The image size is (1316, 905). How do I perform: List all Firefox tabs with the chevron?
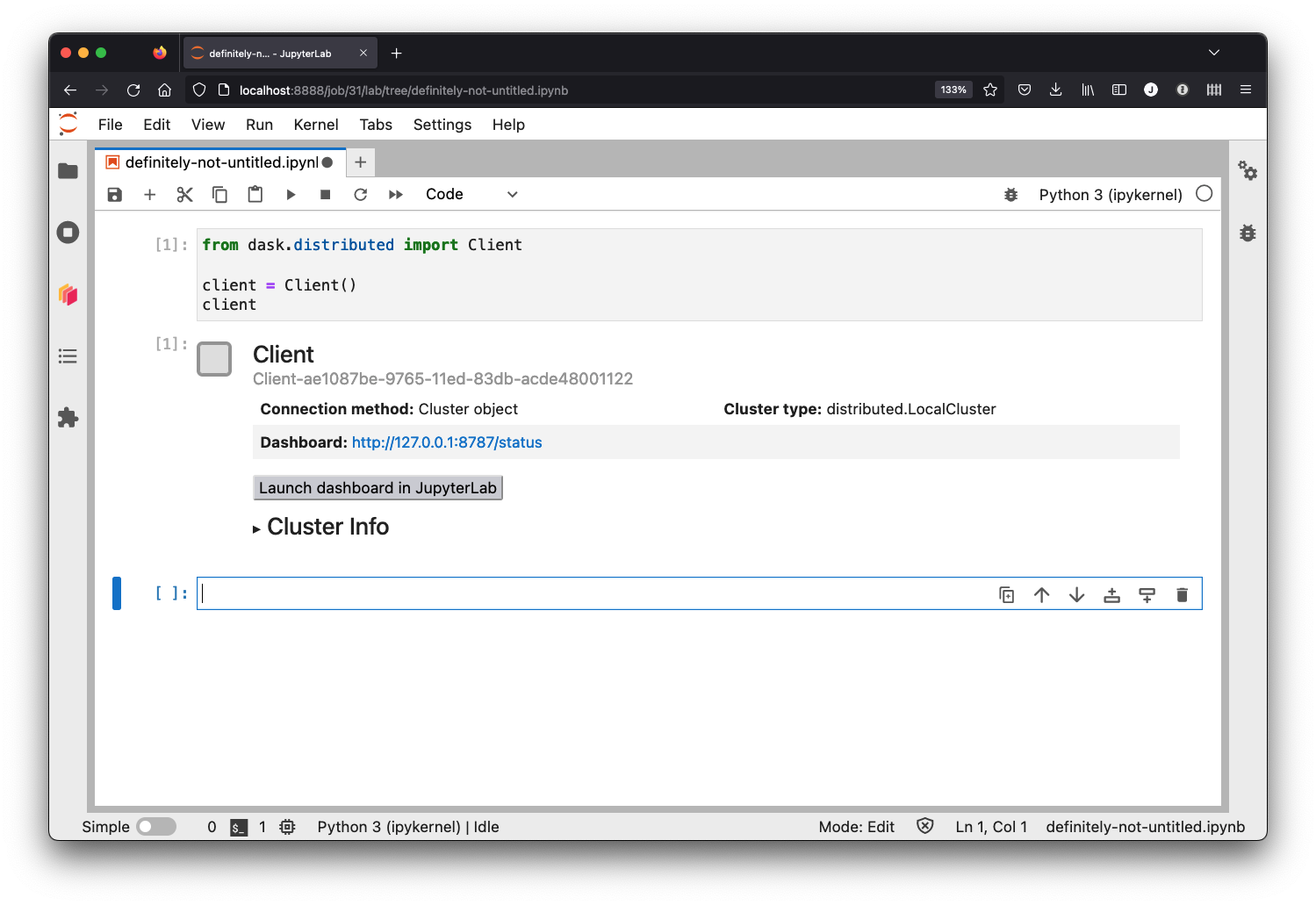pos(1214,53)
